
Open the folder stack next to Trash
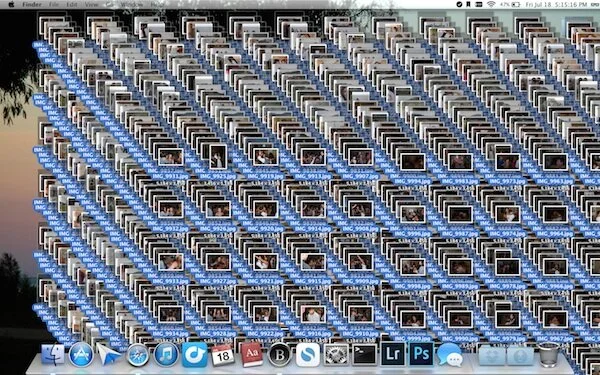[520, 355]
